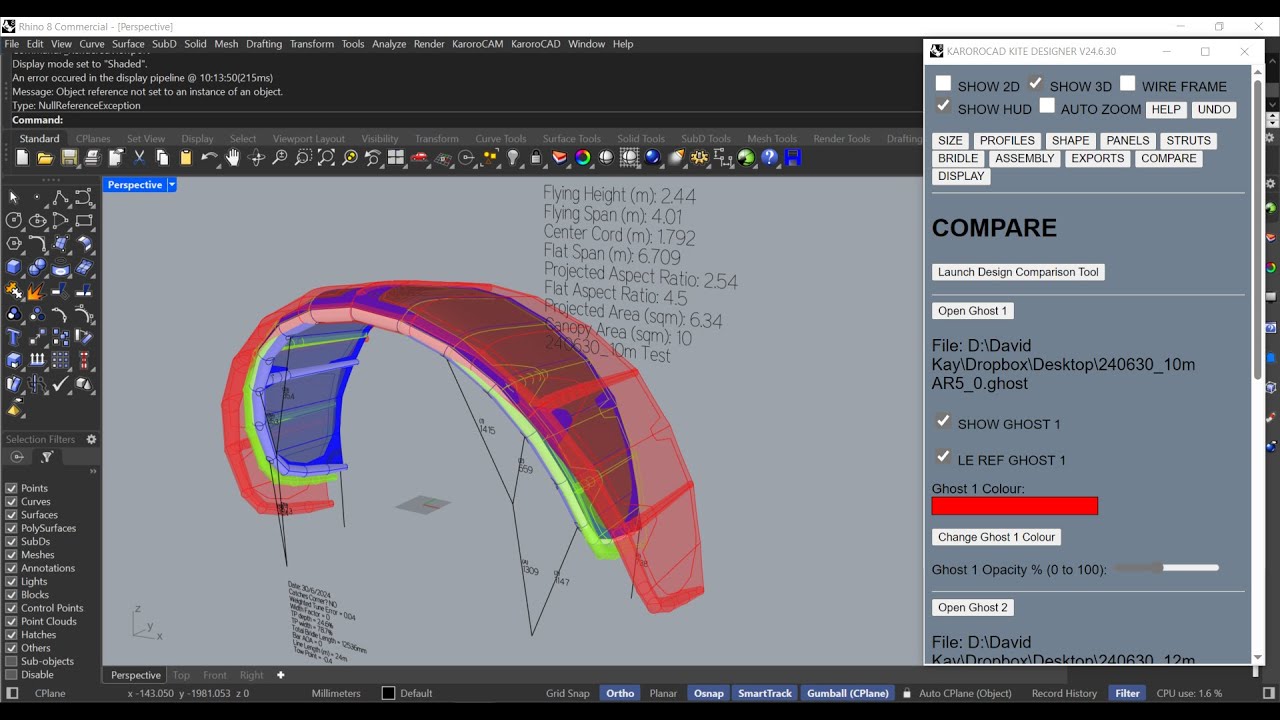Click the Open Ghost 2 button
This screenshot has height=720, width=1280.
[973, 607]
